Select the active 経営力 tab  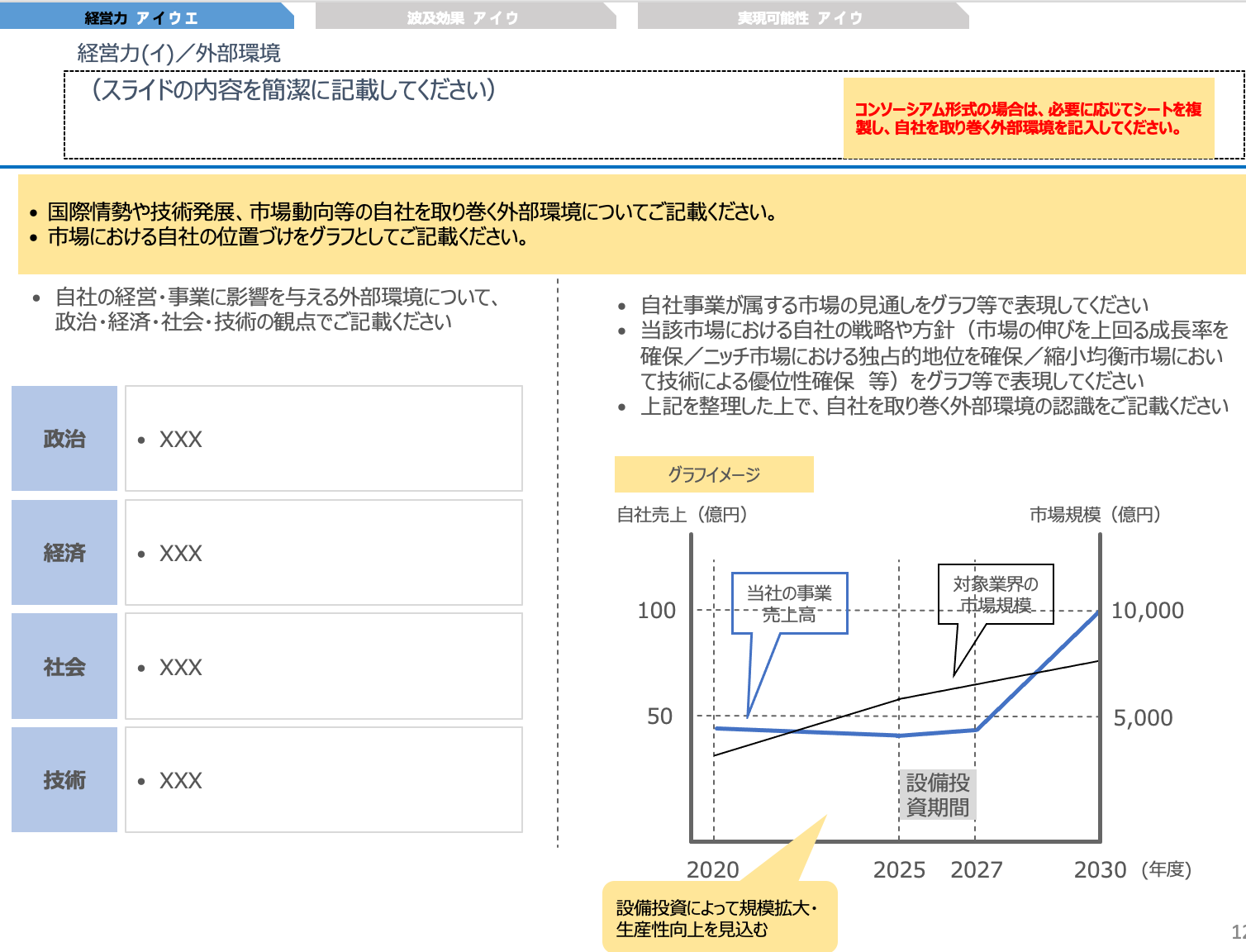140,14
